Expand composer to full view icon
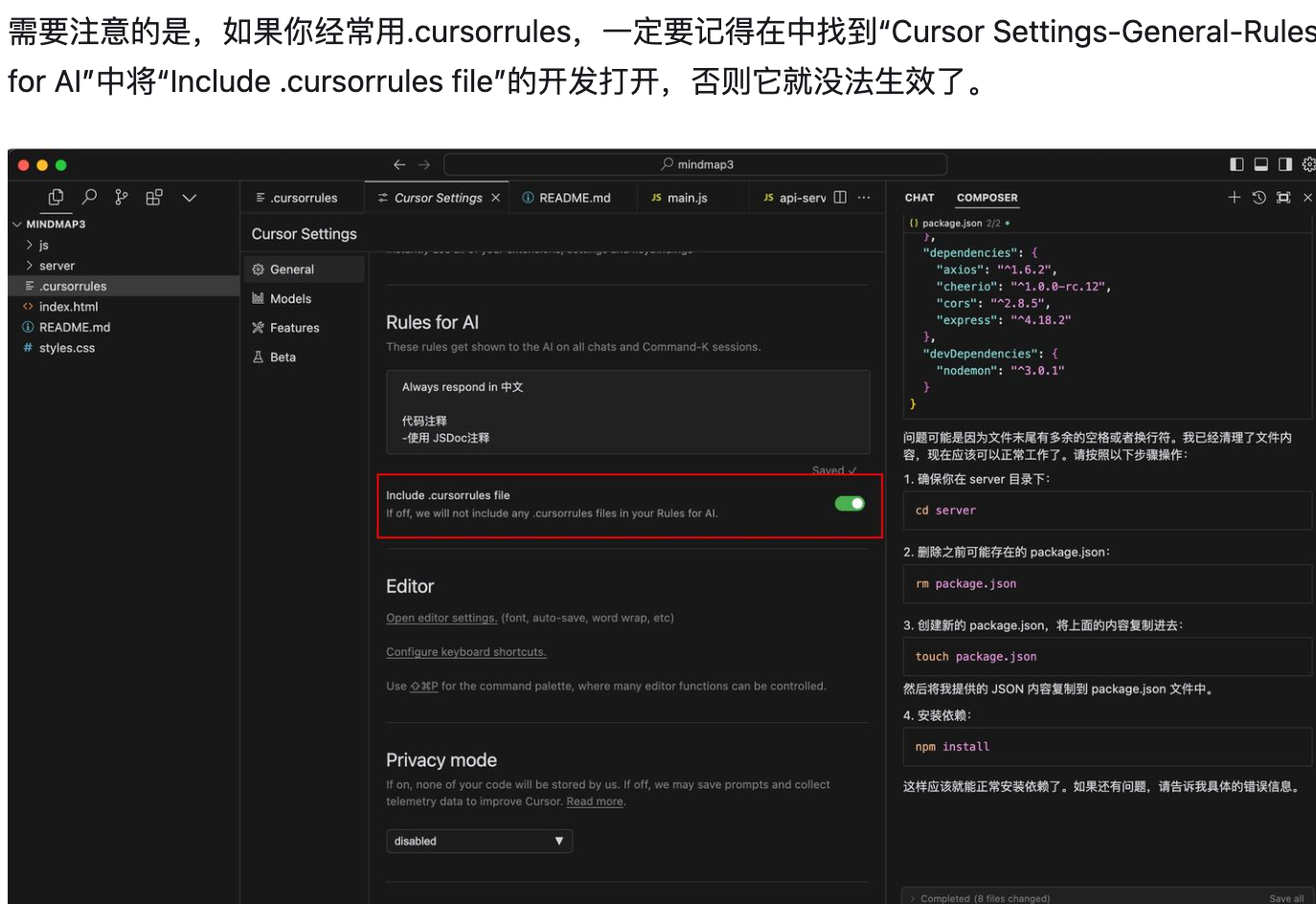Screen dimensions: 1316x904 tap(1283, 197)
